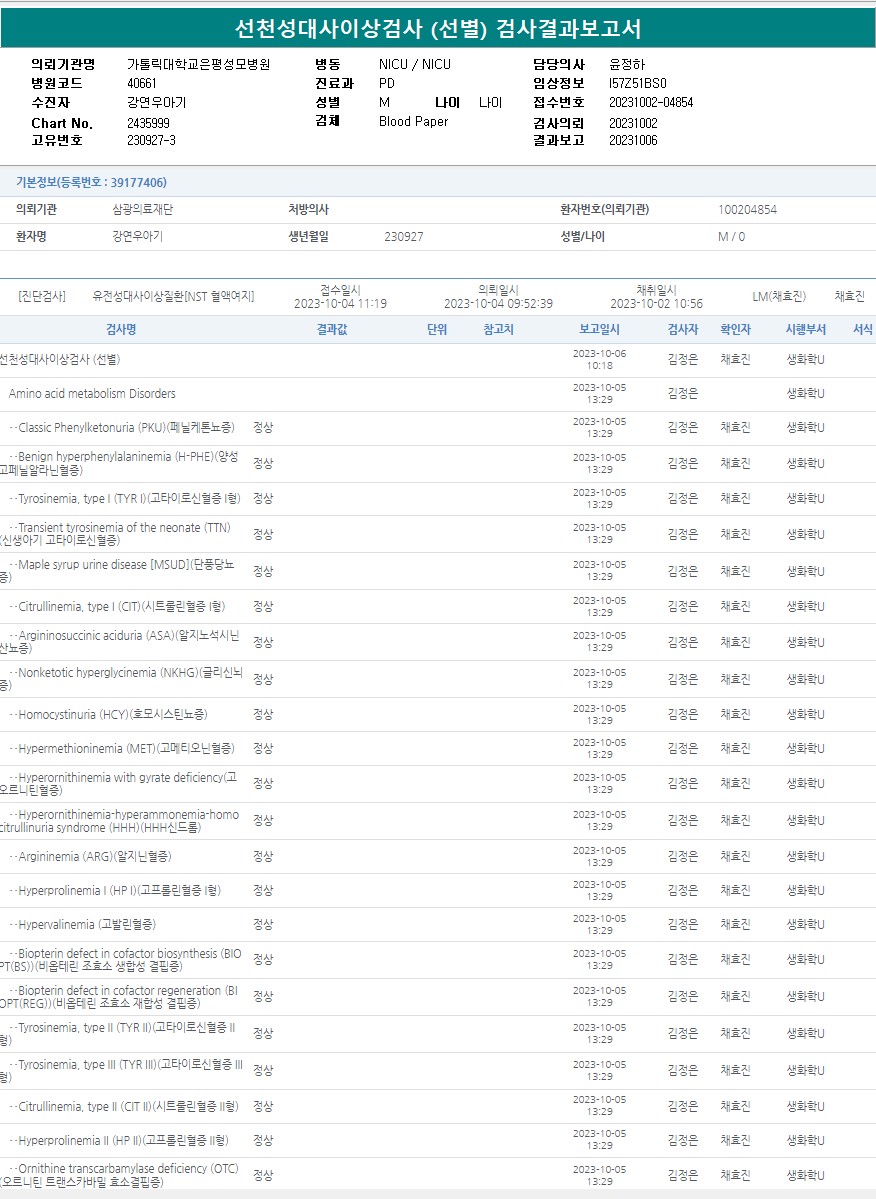Image resolution: width=876 pixels, height=1199 pixels.
Task: Click the Homocystinuria (HCY) test name
Action: [x=112, y=714]
